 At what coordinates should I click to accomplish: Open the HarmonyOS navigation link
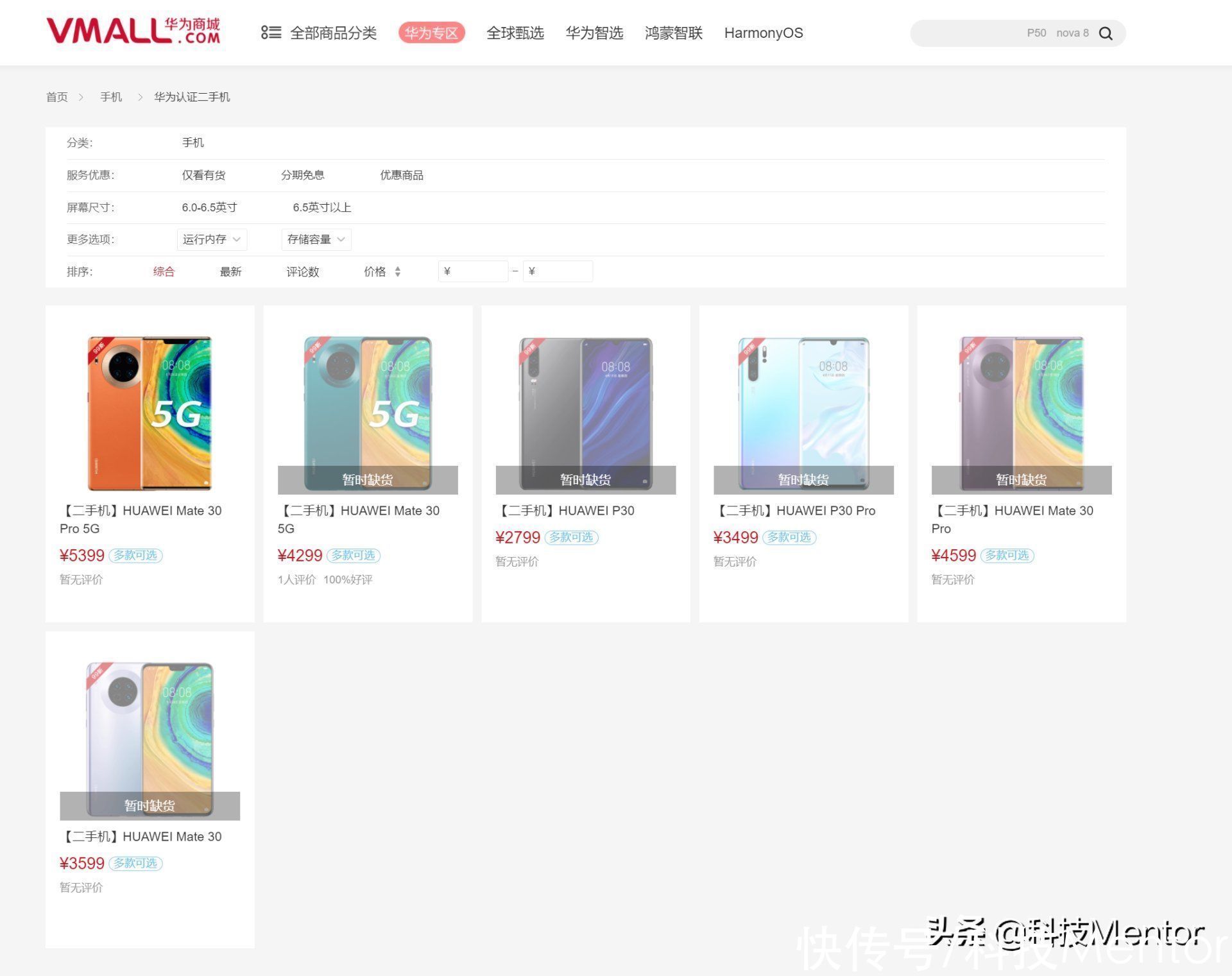[x=764, y=33]
